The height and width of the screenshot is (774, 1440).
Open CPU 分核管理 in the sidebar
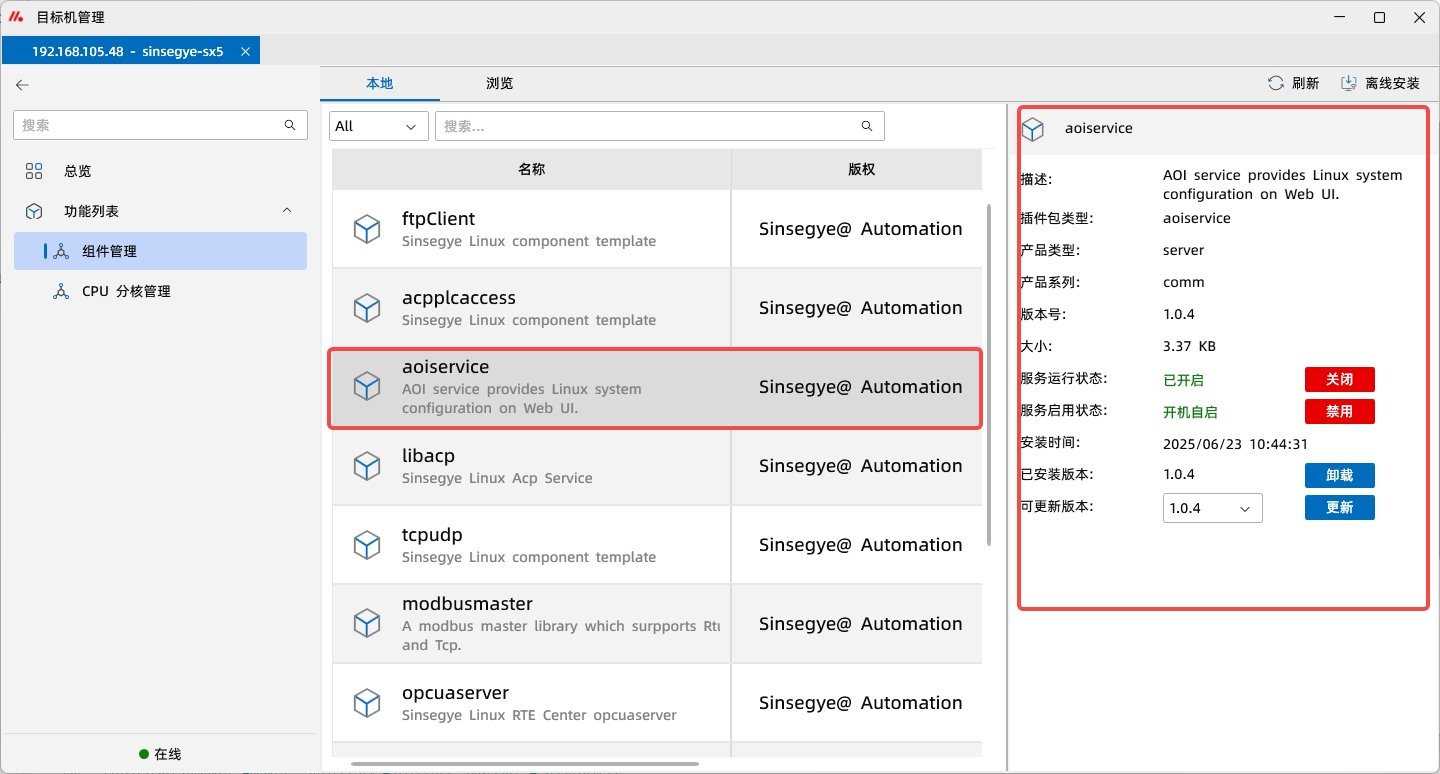point(126,291)
